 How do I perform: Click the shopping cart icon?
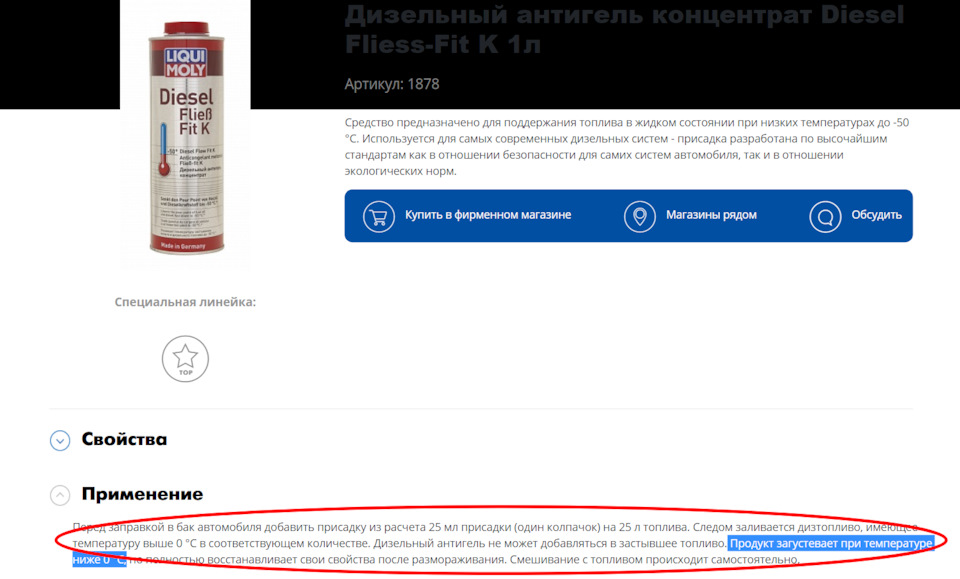click(x=378, y=217)
